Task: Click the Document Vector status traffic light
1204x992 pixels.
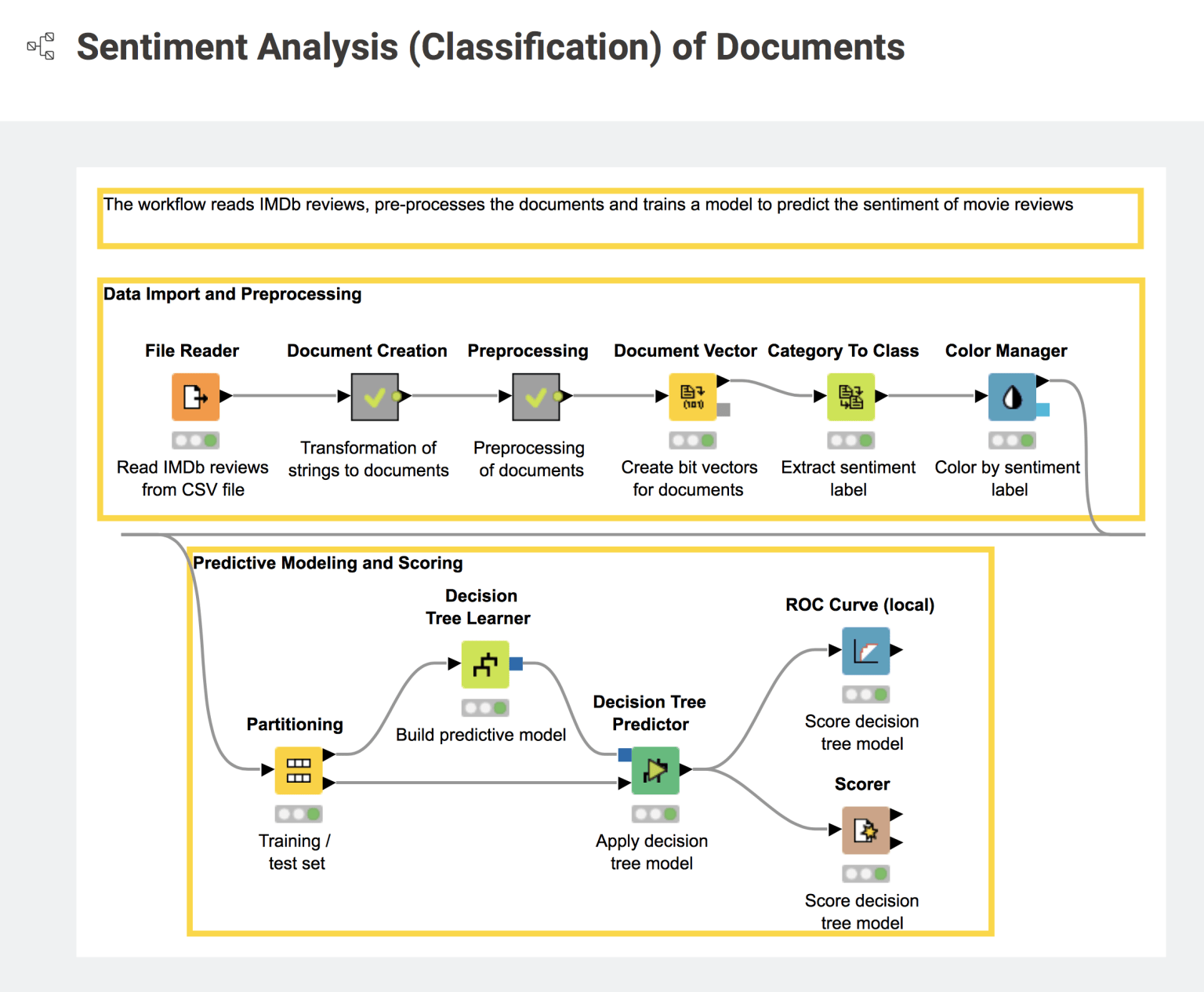Action: [x=692, y=440]
